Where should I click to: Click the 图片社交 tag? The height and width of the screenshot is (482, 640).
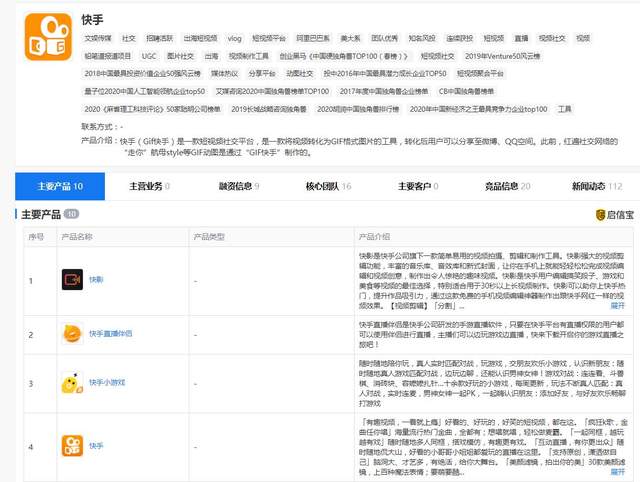180,56
